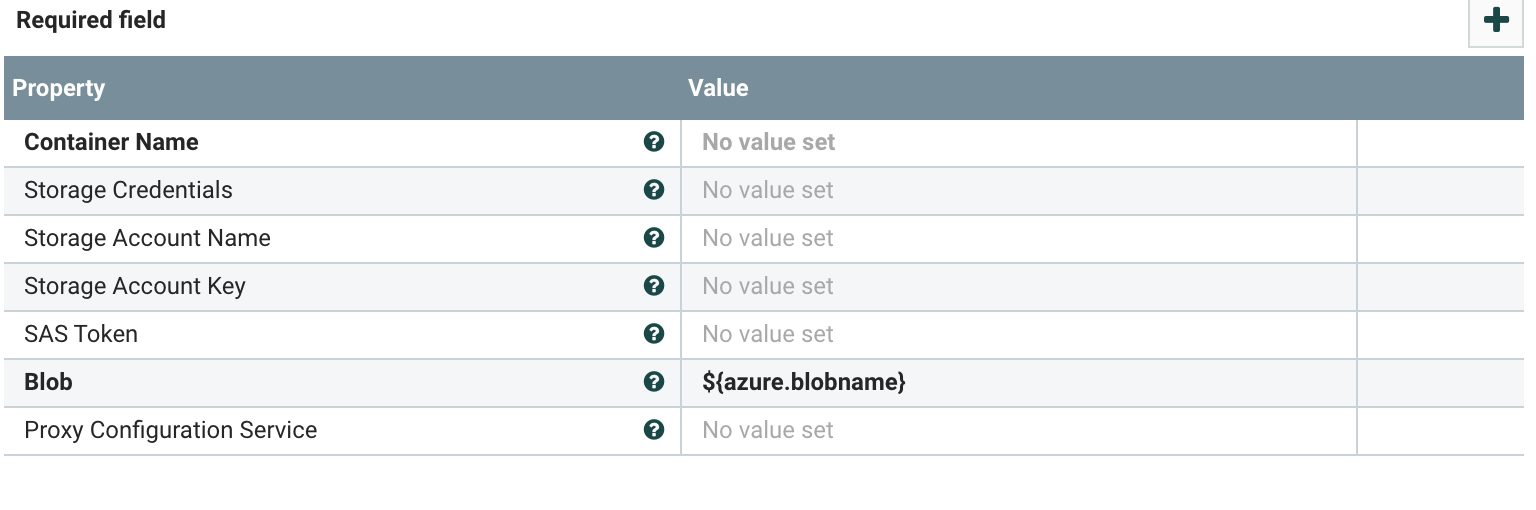Show help for Container Name property
The height and width of the screenshot is (510, 1536).
coord(654,142)
